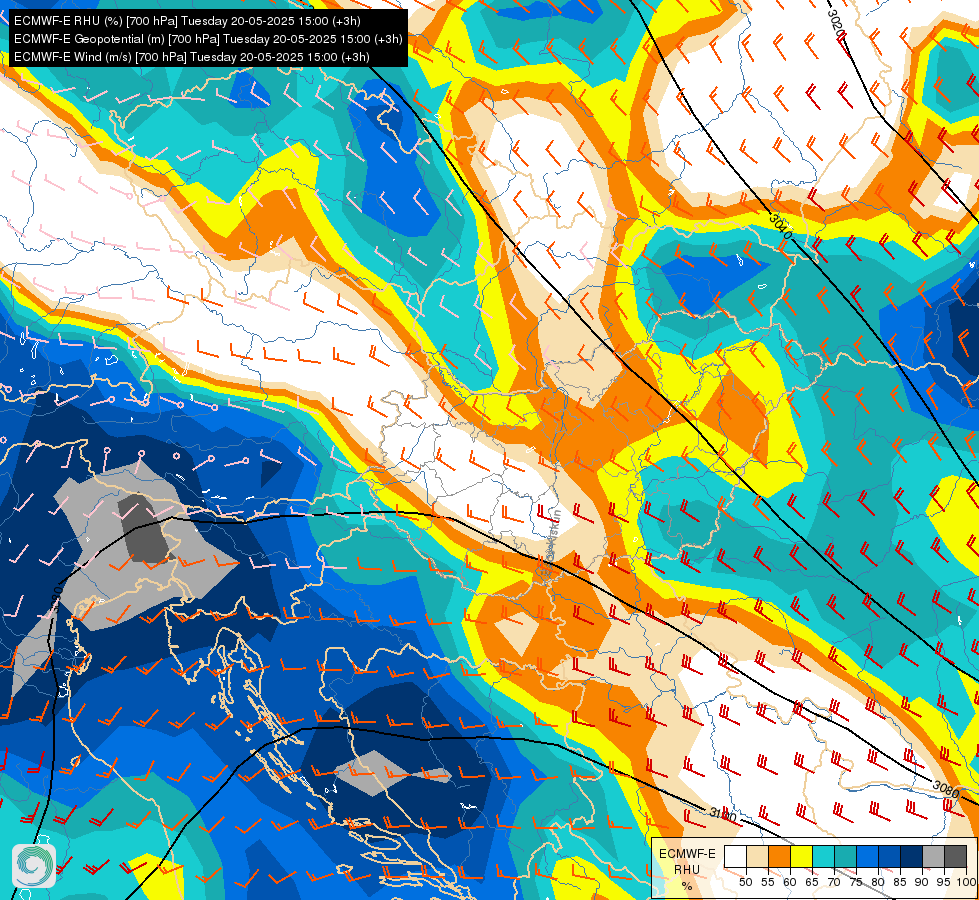Click the Wind (m/s) 700 hPa title line

(192, 57)
